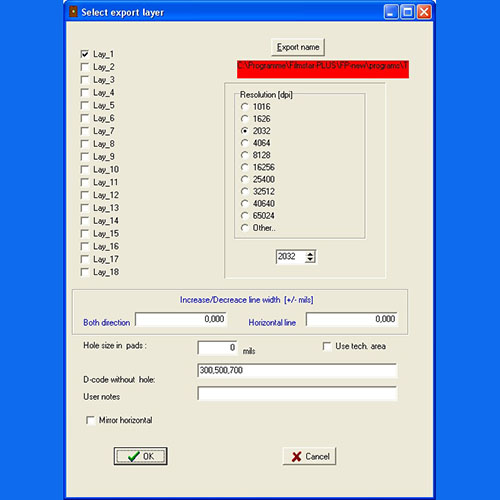Choose the Other.. resolution option
500x500 pixels.
tap(245, 228)
